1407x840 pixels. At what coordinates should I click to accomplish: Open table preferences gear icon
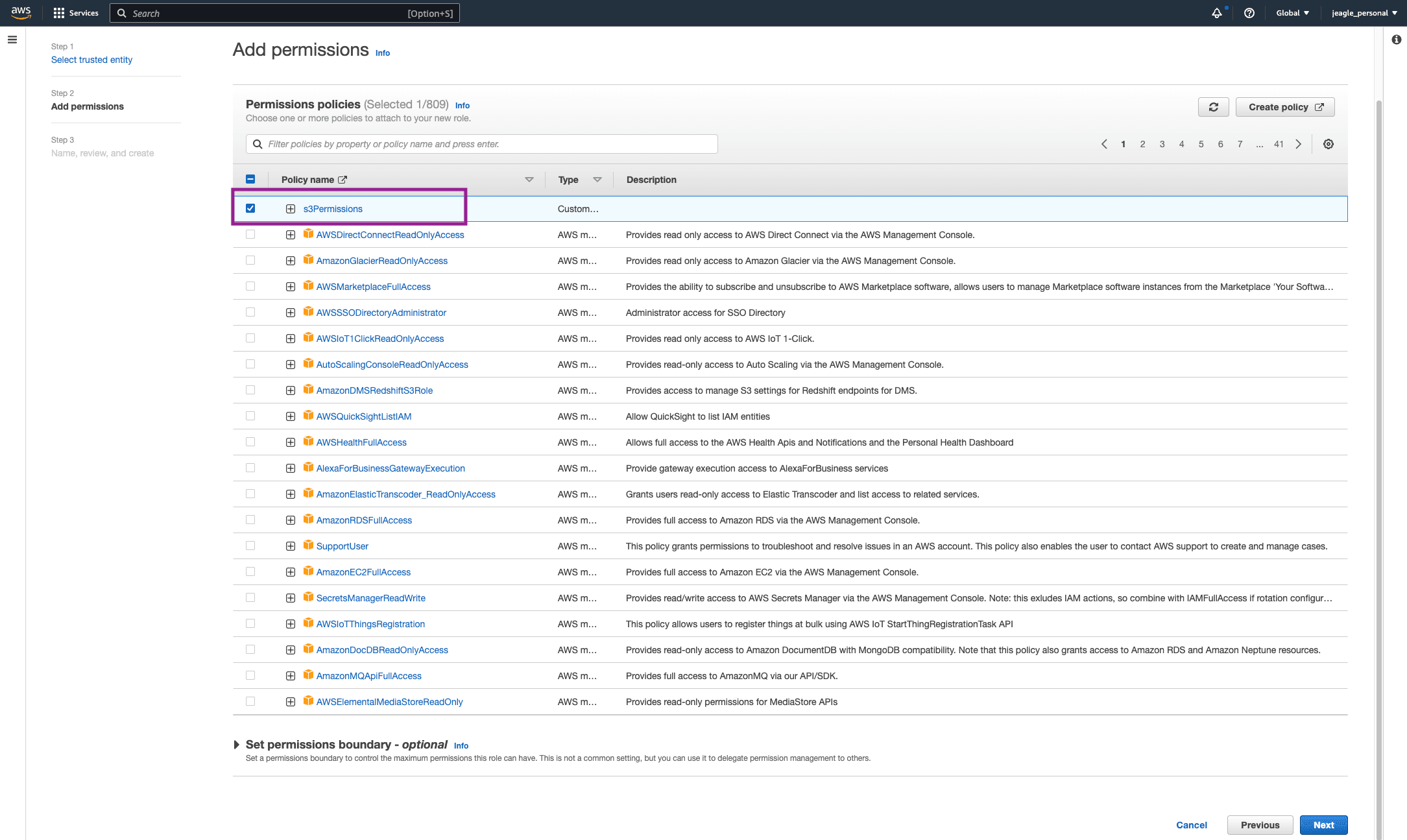coord(1328,144)
